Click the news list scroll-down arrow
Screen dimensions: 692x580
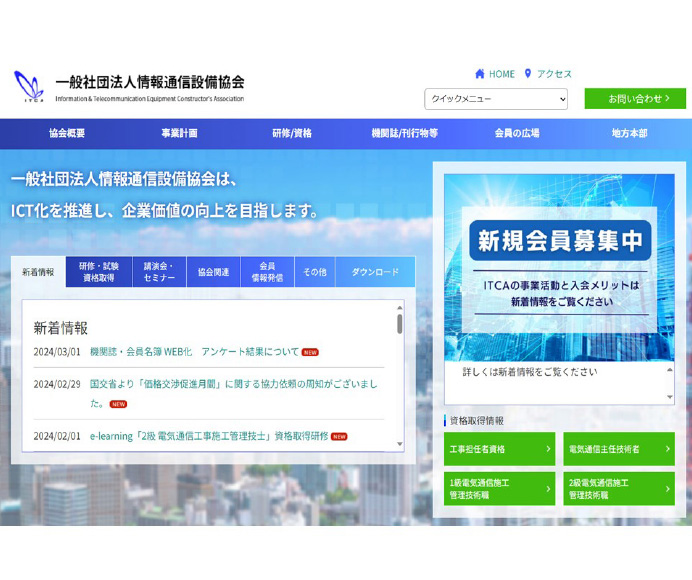coord(399,444)
